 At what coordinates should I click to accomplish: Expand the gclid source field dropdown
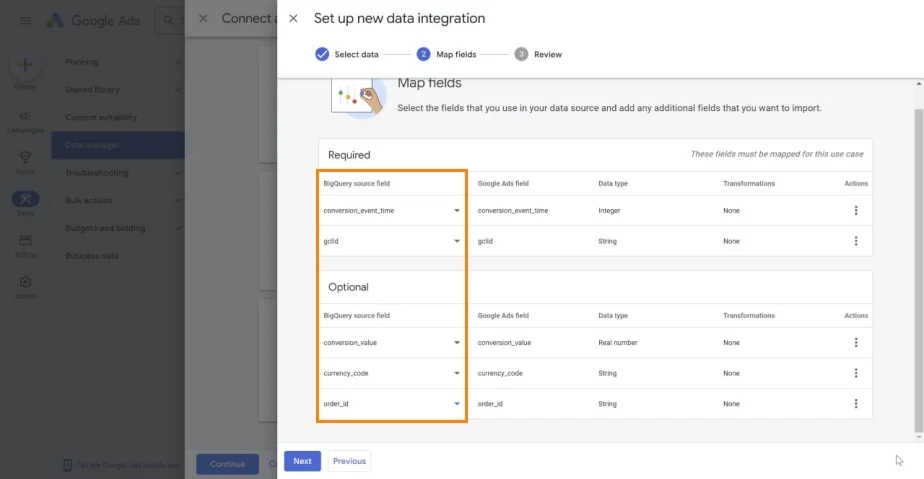[391, 241]
